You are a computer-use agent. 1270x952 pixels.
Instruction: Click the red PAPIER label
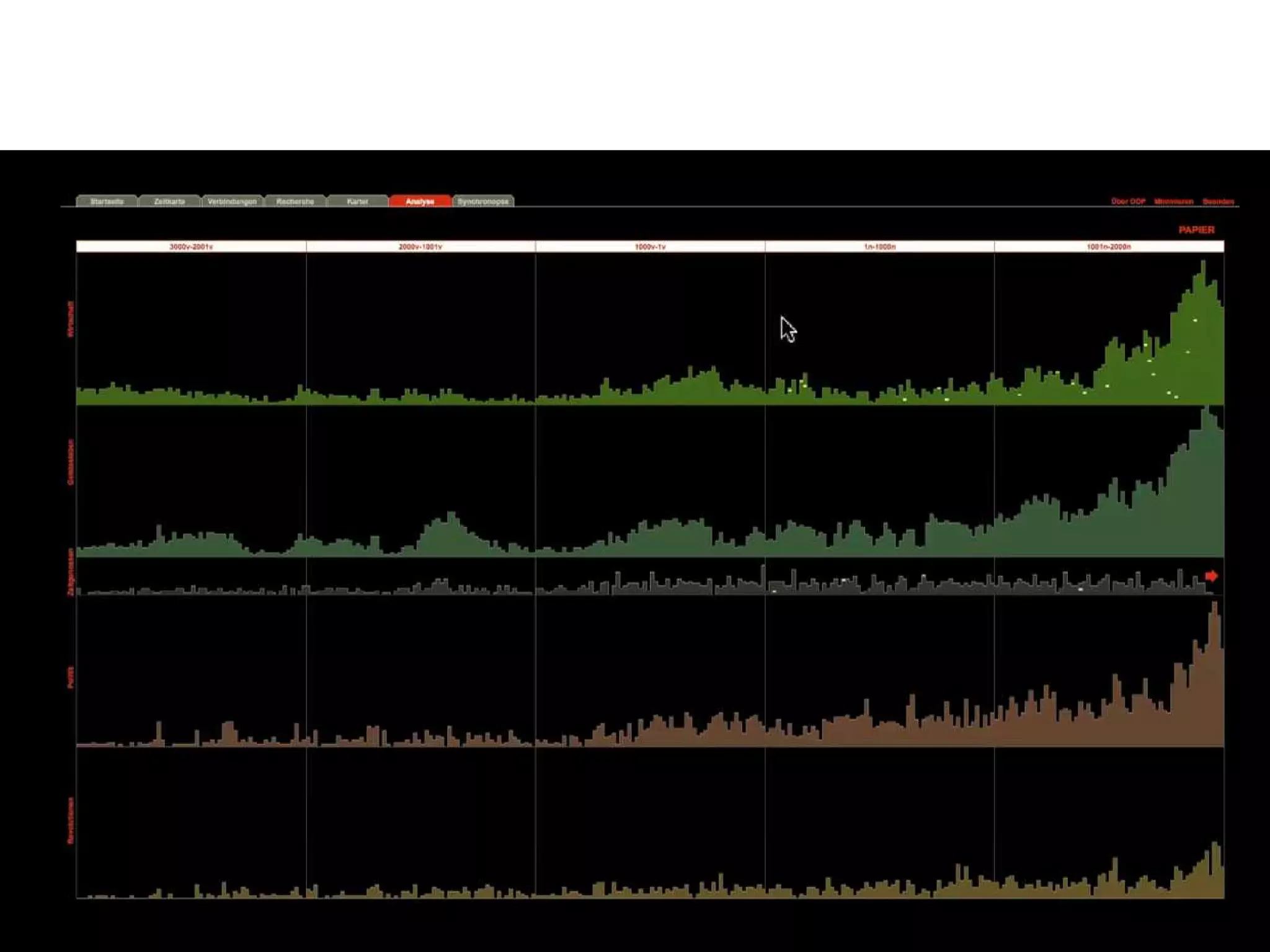[x=1196, y=230]
